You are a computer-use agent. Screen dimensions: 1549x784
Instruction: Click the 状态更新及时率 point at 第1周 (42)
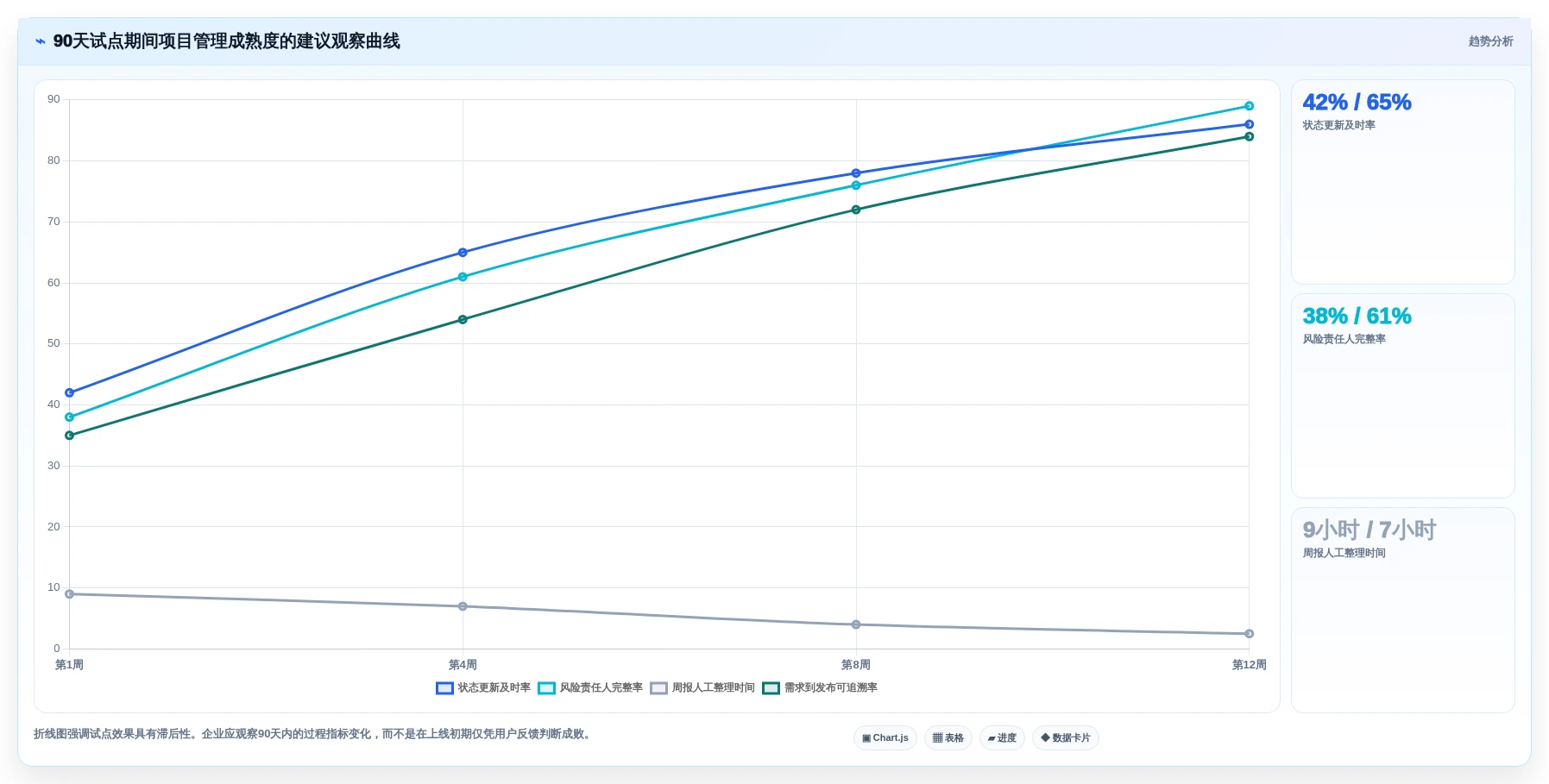pos(70,393)
